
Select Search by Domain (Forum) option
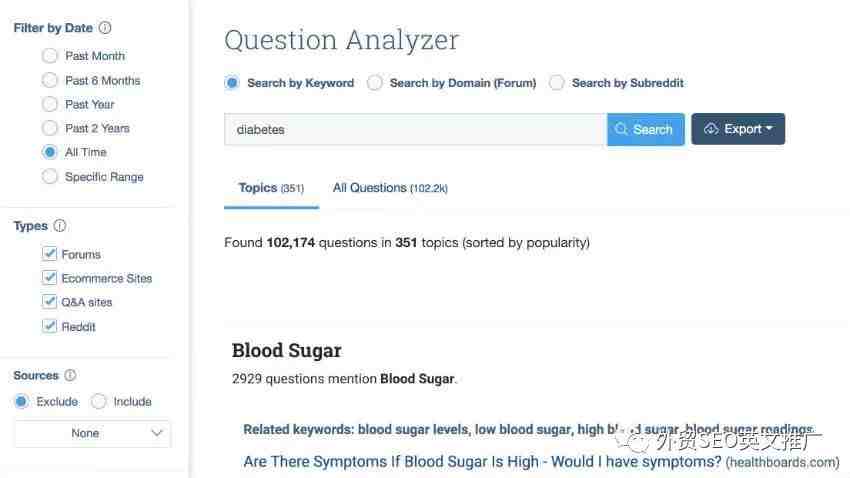pyautogui.click(x=375, y=83)
